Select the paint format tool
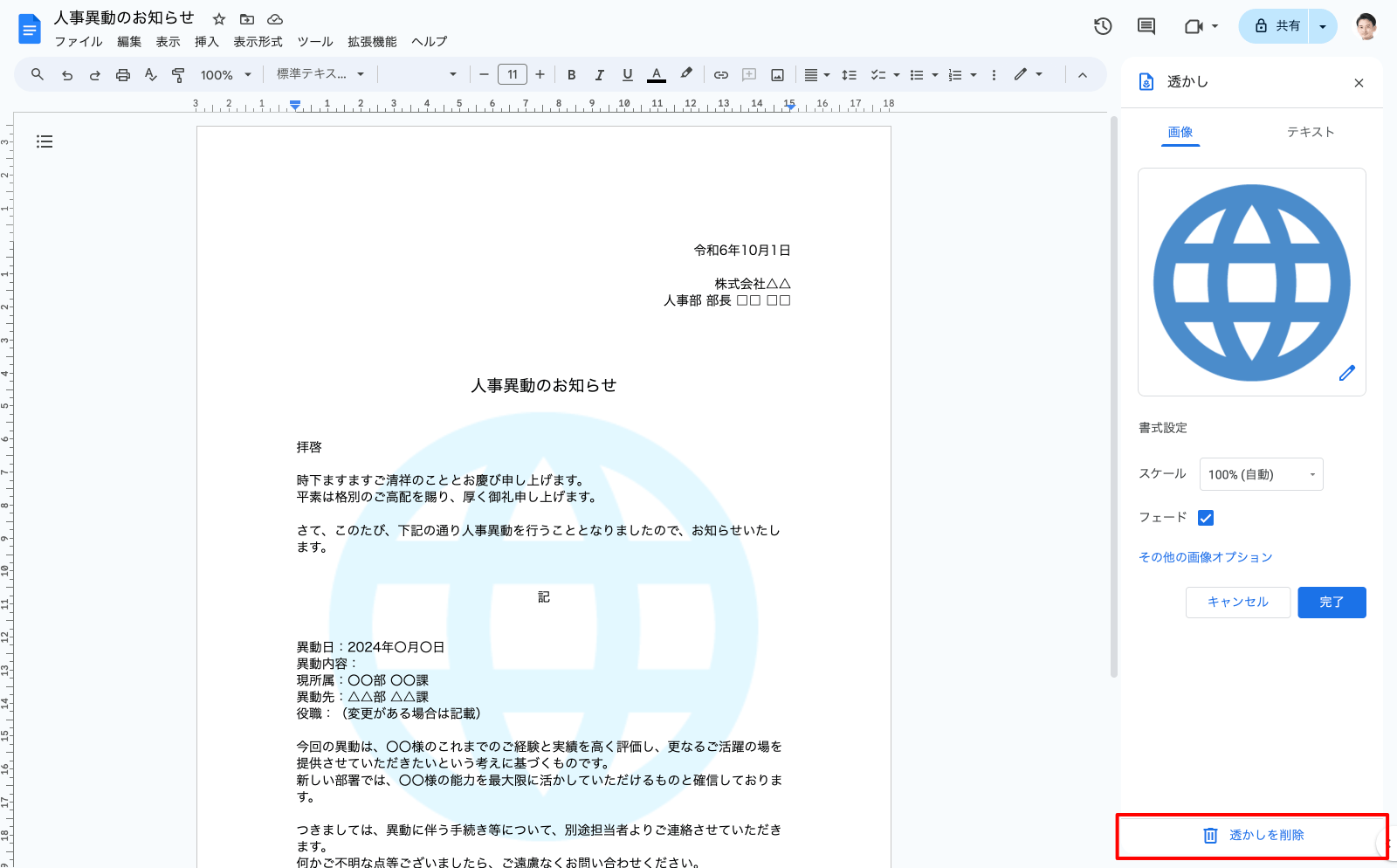 (178, 75)
